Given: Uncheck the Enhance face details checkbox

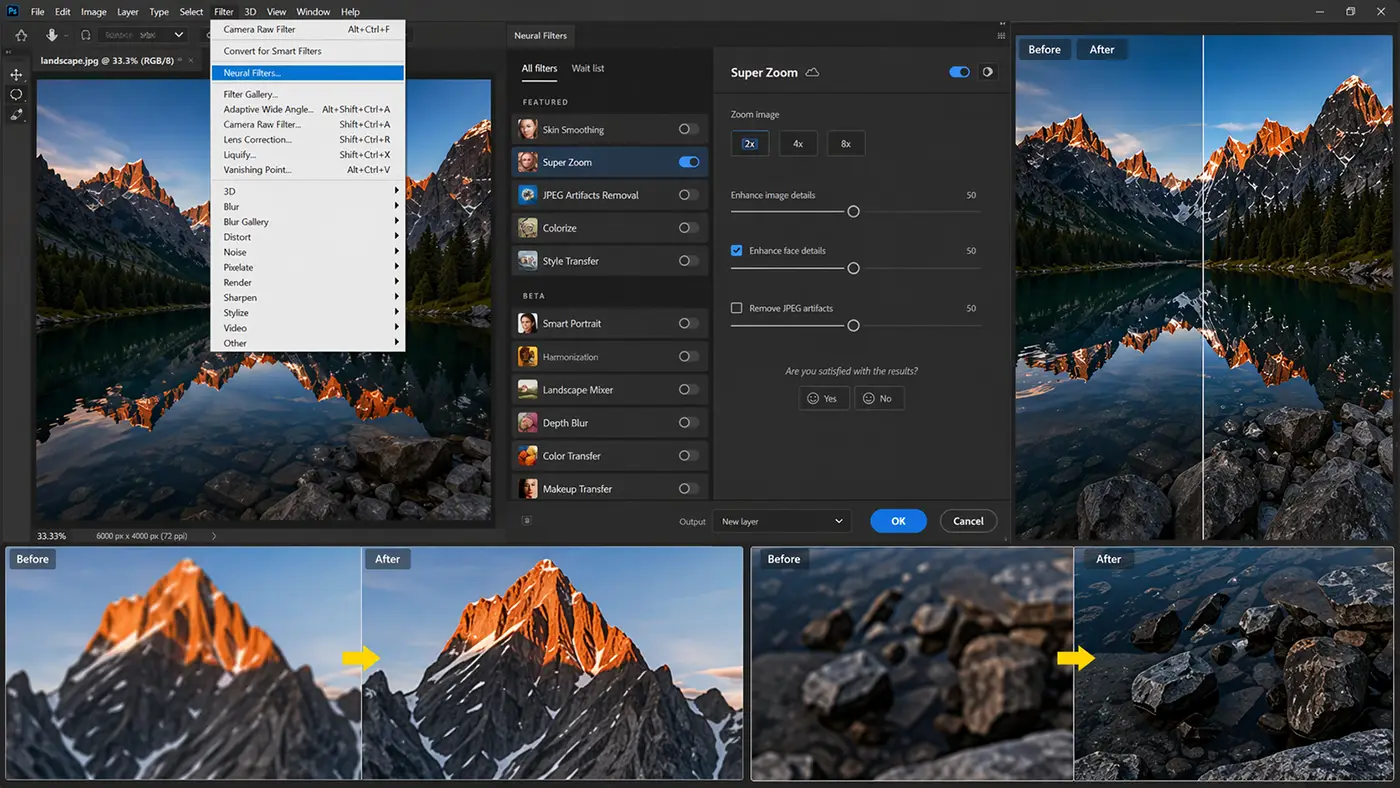Looking at the screenshot, I should tap(737, 250).
